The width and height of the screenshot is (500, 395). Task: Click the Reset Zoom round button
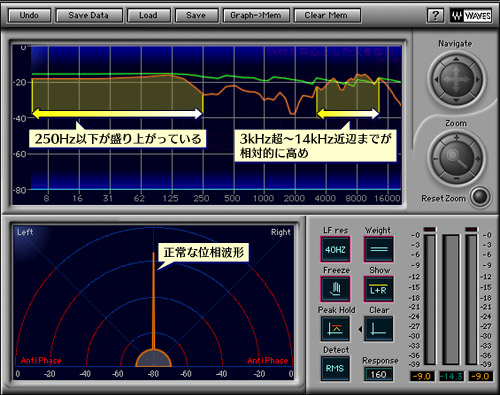(480, 197)
